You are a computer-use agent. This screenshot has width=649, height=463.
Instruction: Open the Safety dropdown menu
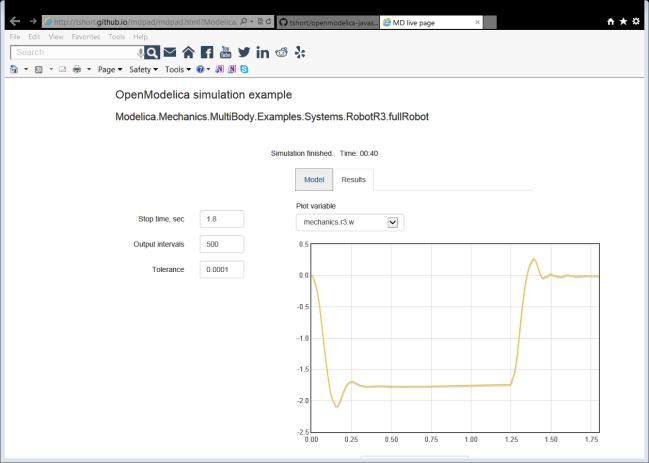click(x=144, y=70)
